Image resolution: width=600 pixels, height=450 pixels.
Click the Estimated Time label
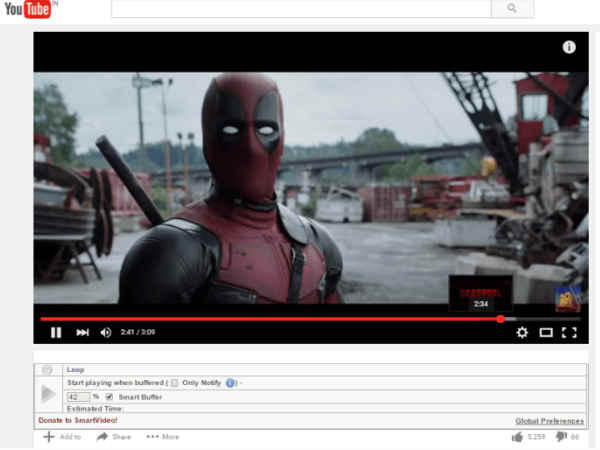[94, 409]
